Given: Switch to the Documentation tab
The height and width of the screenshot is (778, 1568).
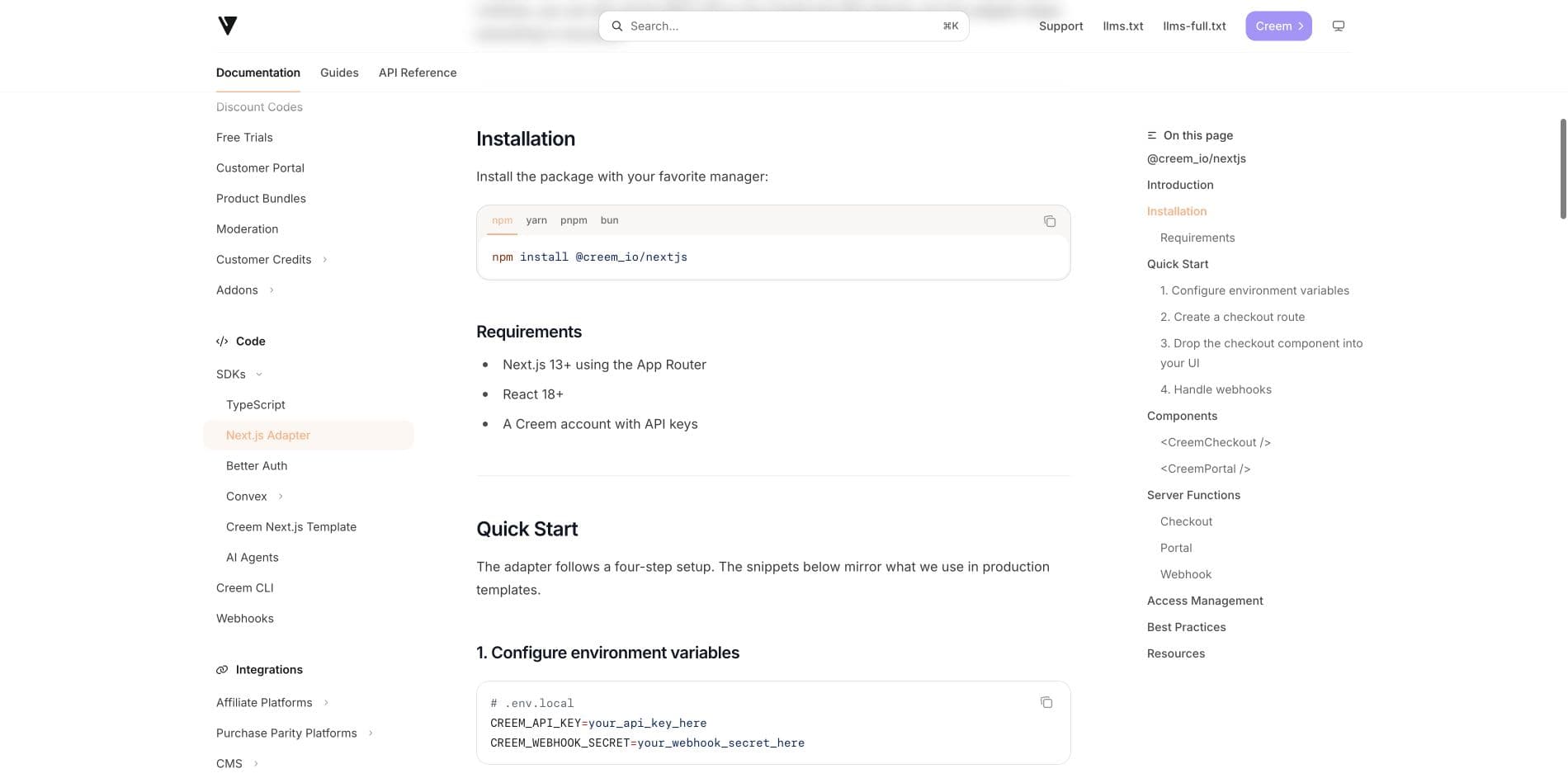Looking at the screenshot, I should point(258,73).
